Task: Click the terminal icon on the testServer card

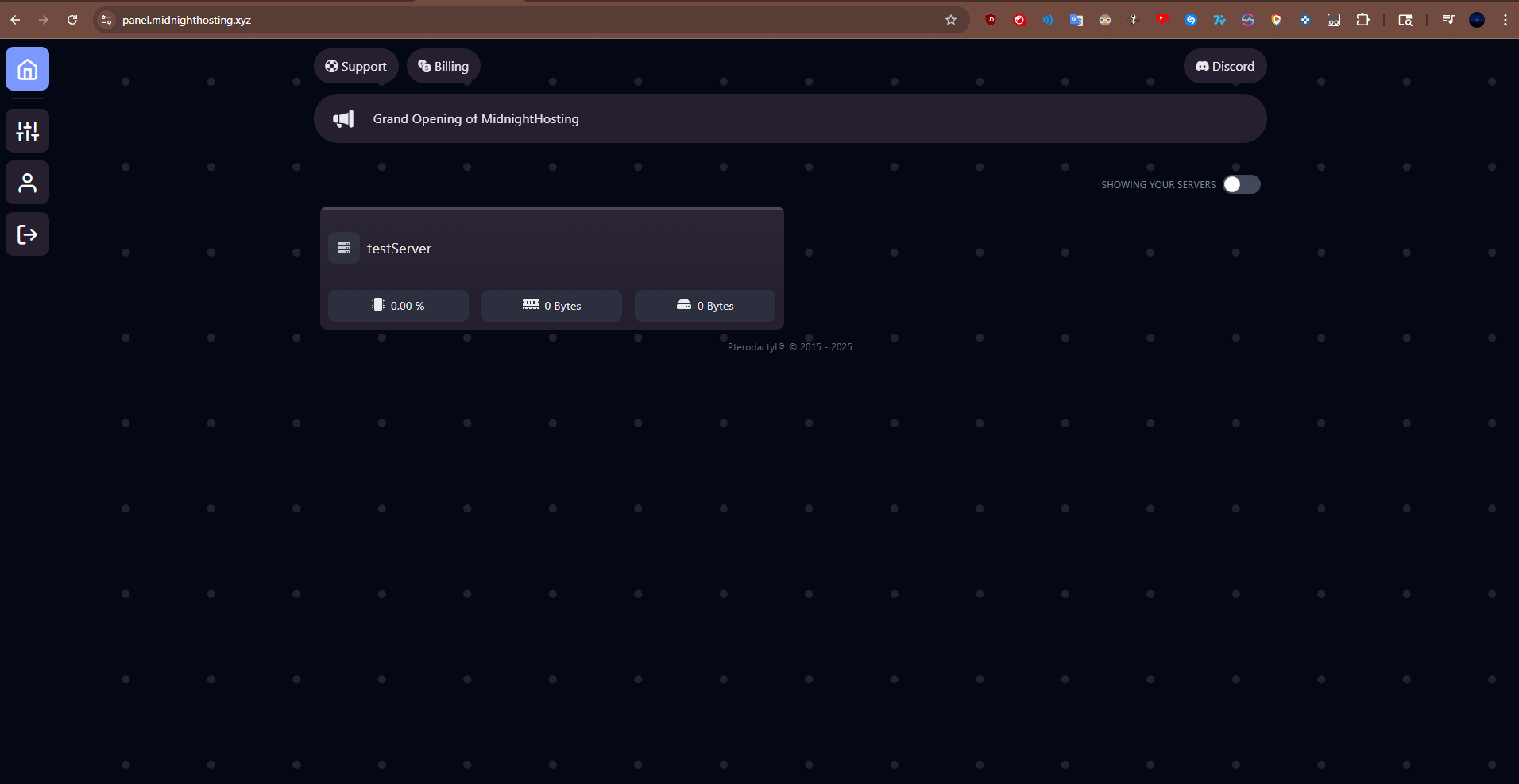Action: (344, 247)
